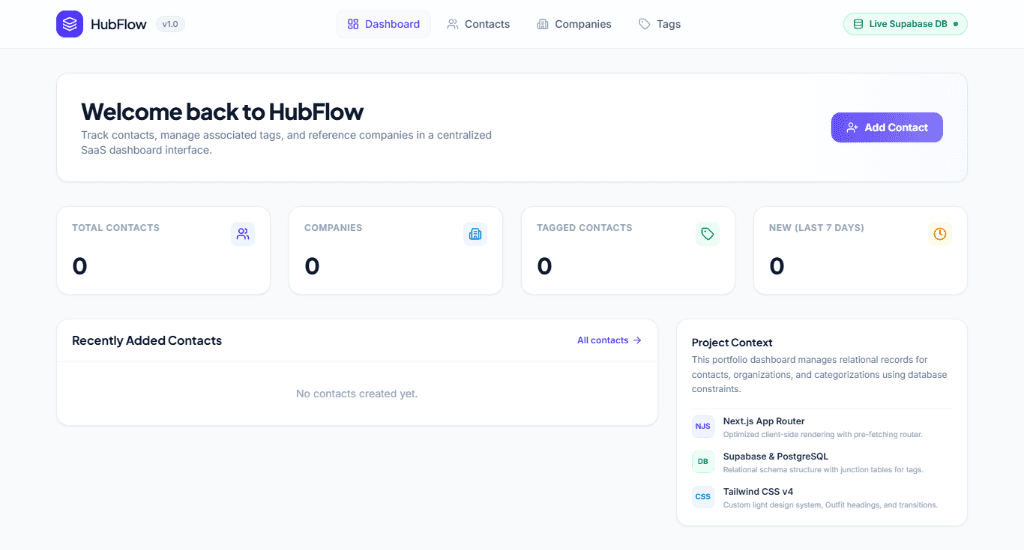Viewport: 1024px width, 550px height.
Task: Click the tag icon in Tagged Contacts card
Action: [707, 234]
